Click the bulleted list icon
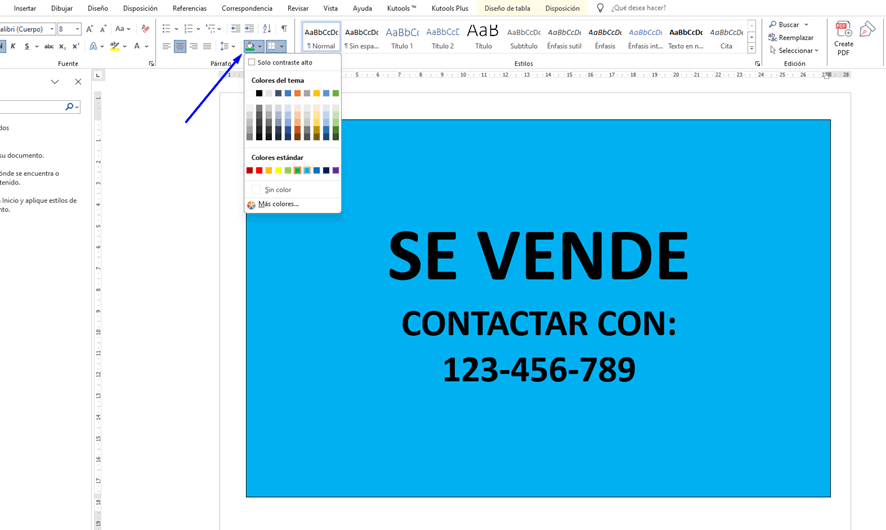The height and width of the screenshot is (530, 886). point(166,29)
